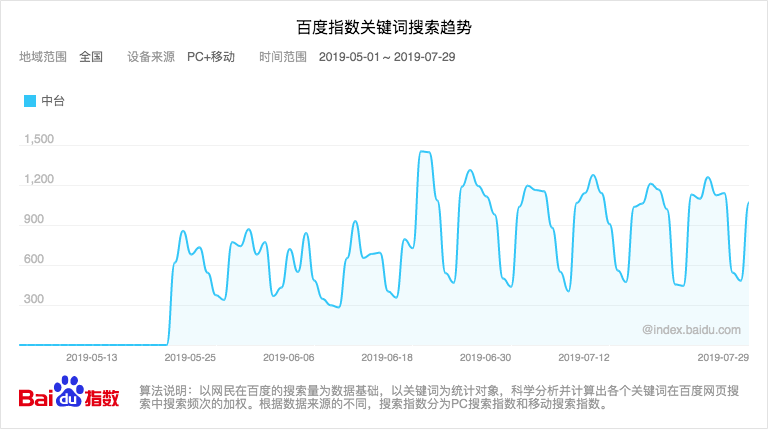768x430 pixels.
Task: Click the 600 y-axis label
Action: [34, 259]
